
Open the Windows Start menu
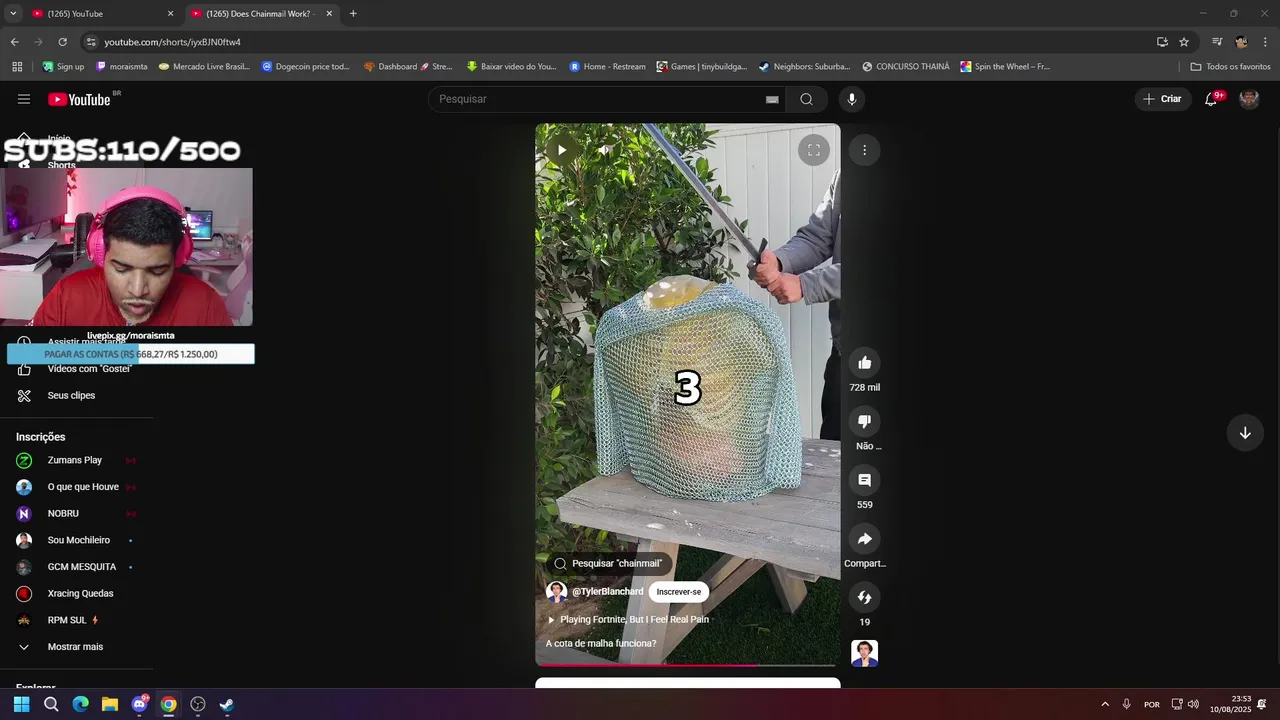21,704
